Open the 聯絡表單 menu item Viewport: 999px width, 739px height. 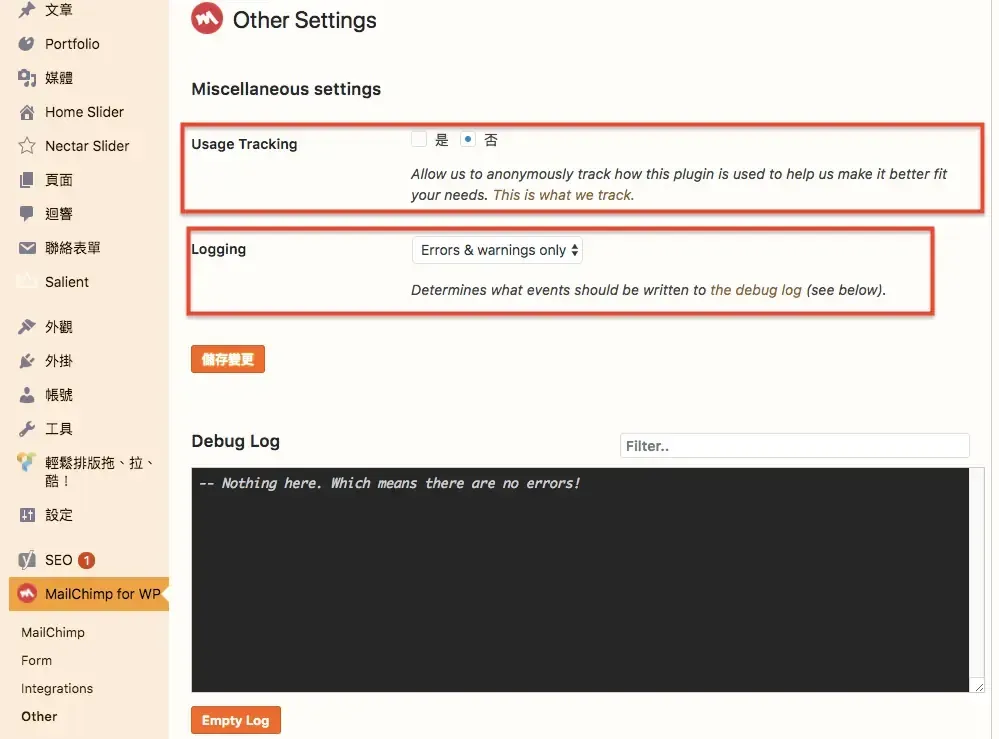point(73,248)
